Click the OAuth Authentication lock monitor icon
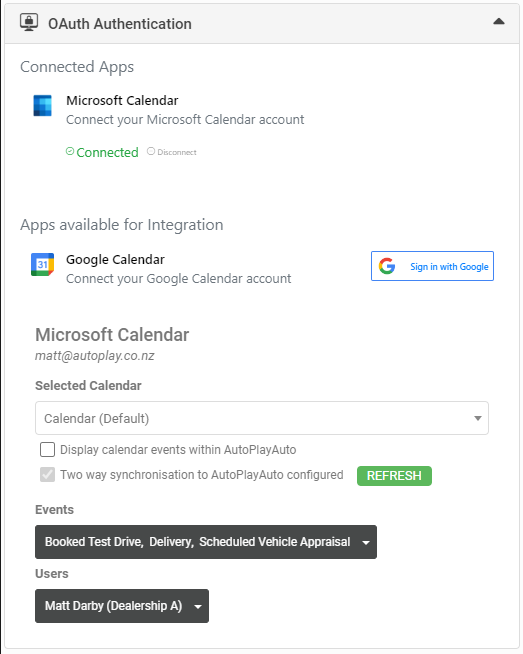Image resolution: width=523 pixels, height=654 pixels. coord(29,23)
